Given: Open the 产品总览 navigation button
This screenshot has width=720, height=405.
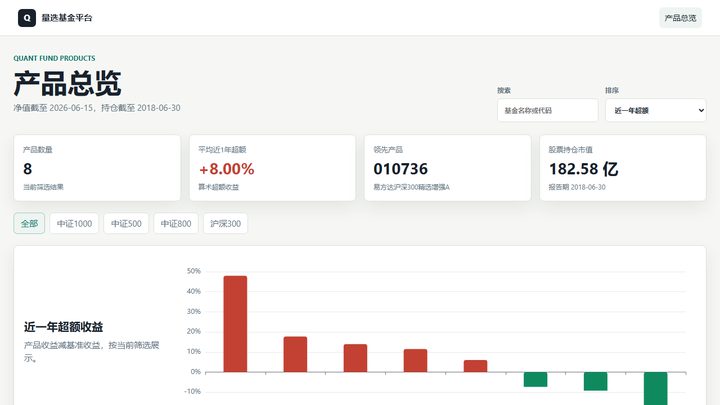Looking at the screenshot, I should [x=680, y=18].
